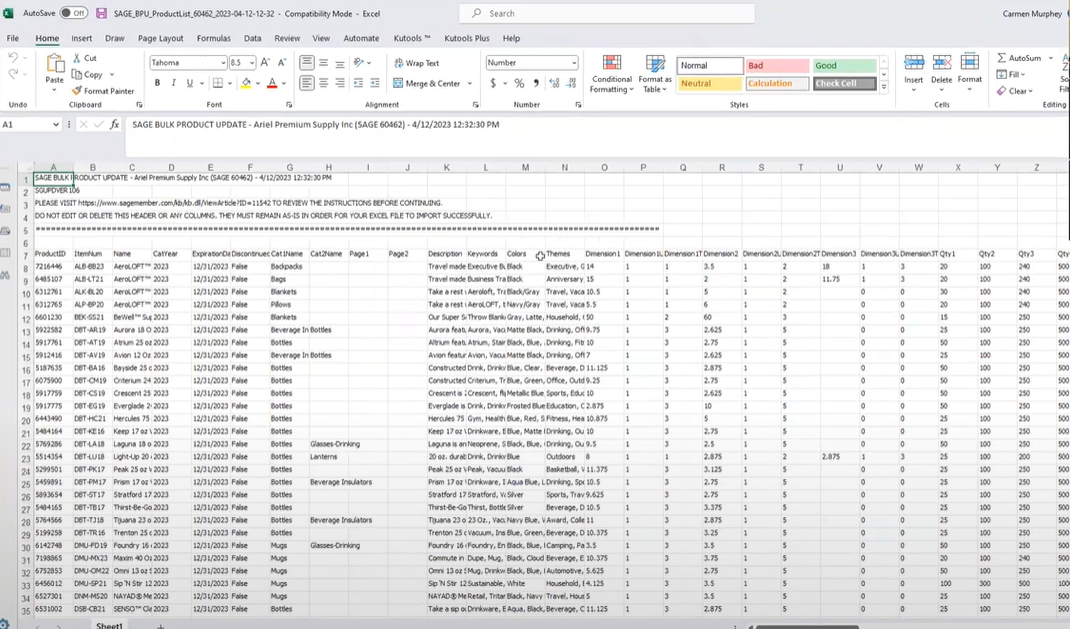Expand the Merge & Center dropdown arrow
The height and width of the screenshot is (629, 1070).
pyautogui.click(x=470, y=84)
